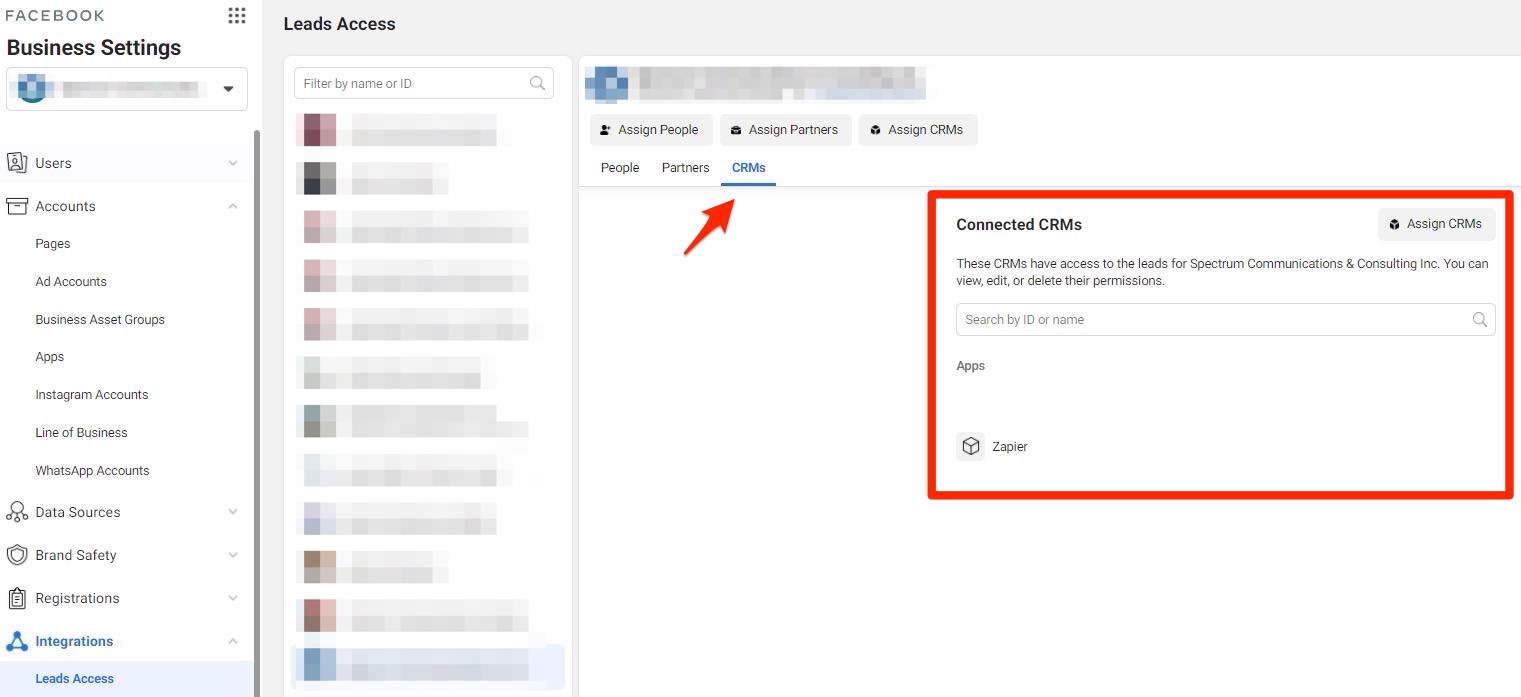
Task: Click the Registrations clipboard icon
Action: click(17, 598)
